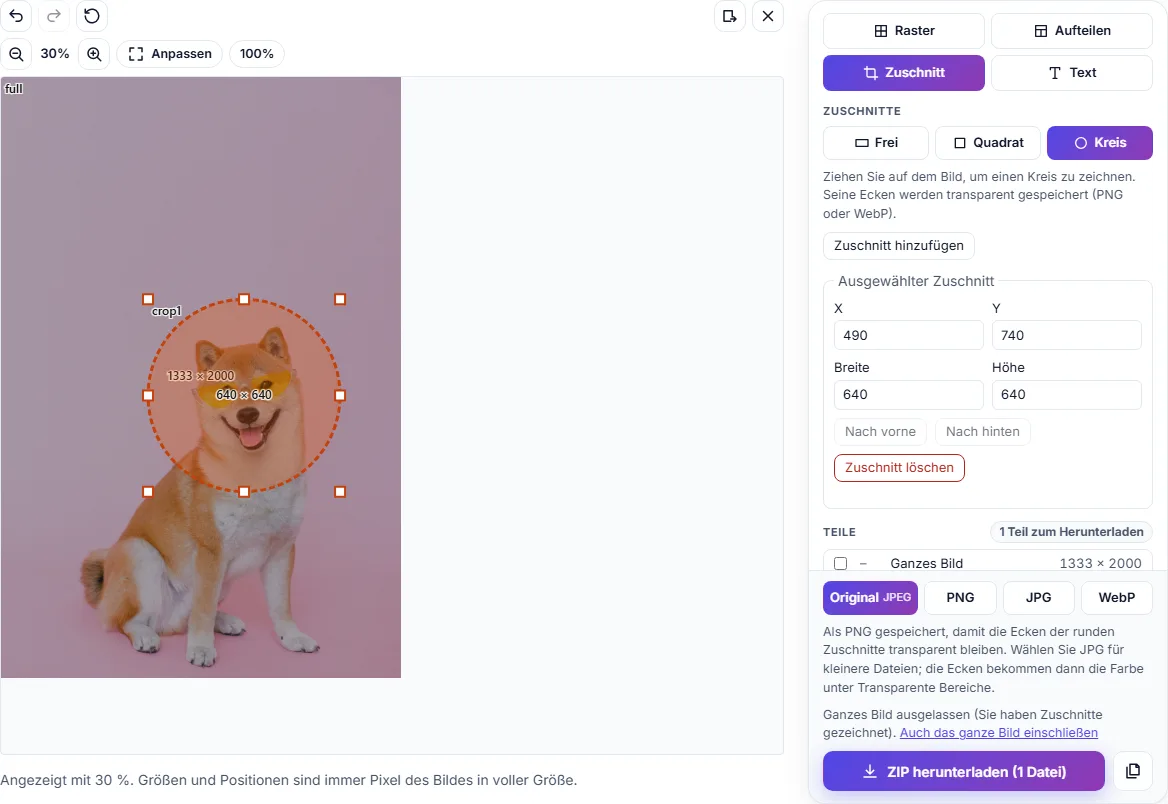Click the Breite input field
1168x804 pixels.
(909, 395)
